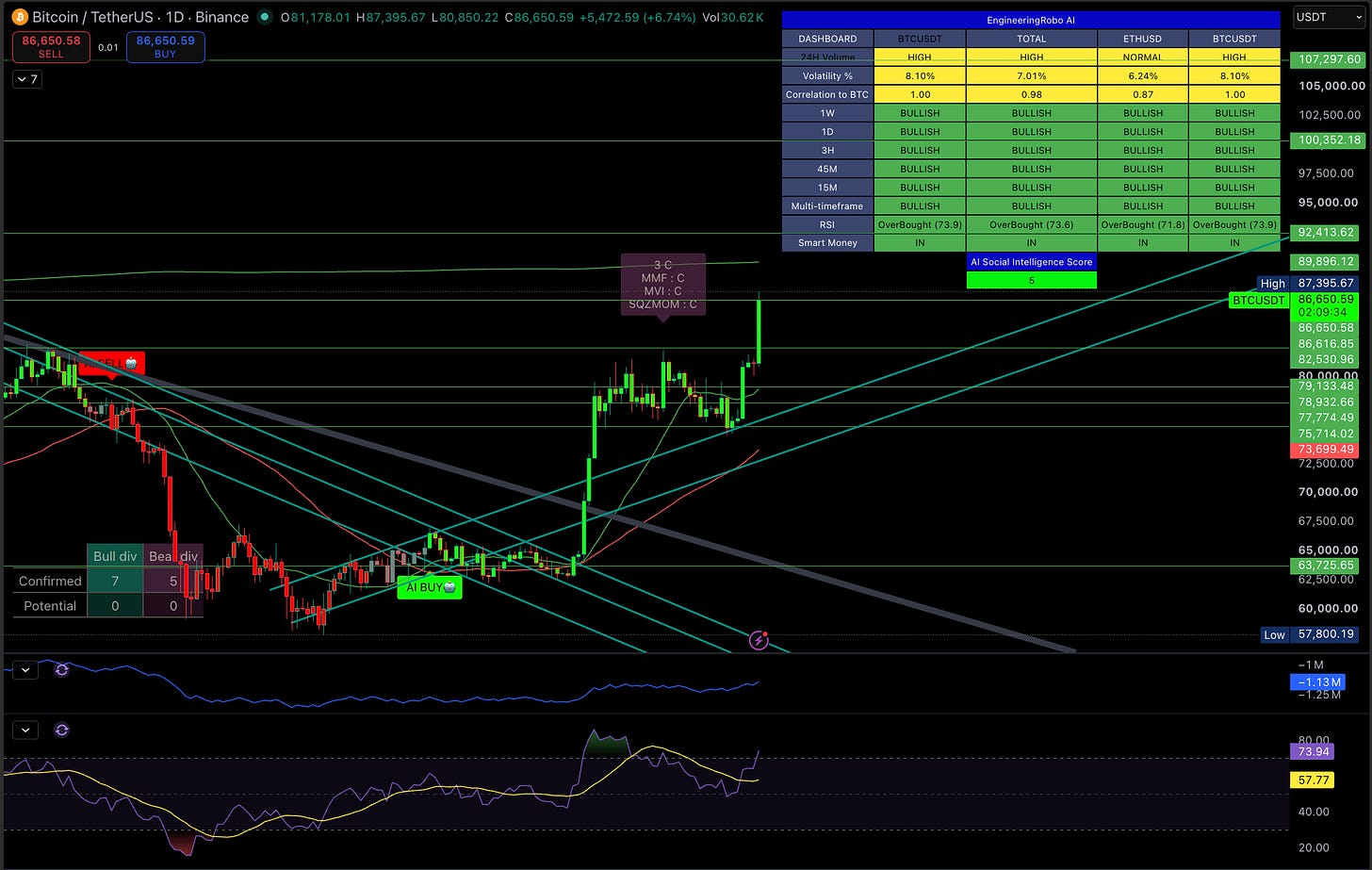The width and height of the screenshot is (1372, 870).
Task: Click the OverBought (73.6) cell
Action: click(x=1032, y=224)
